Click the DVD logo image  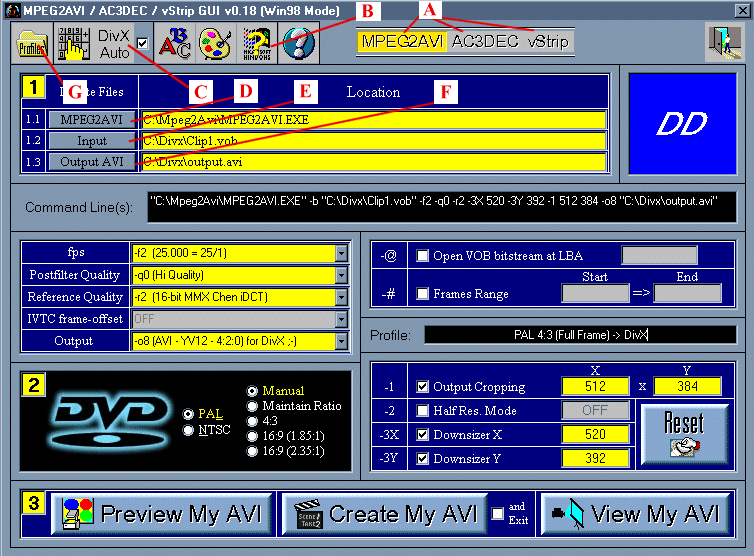[111, 421]
